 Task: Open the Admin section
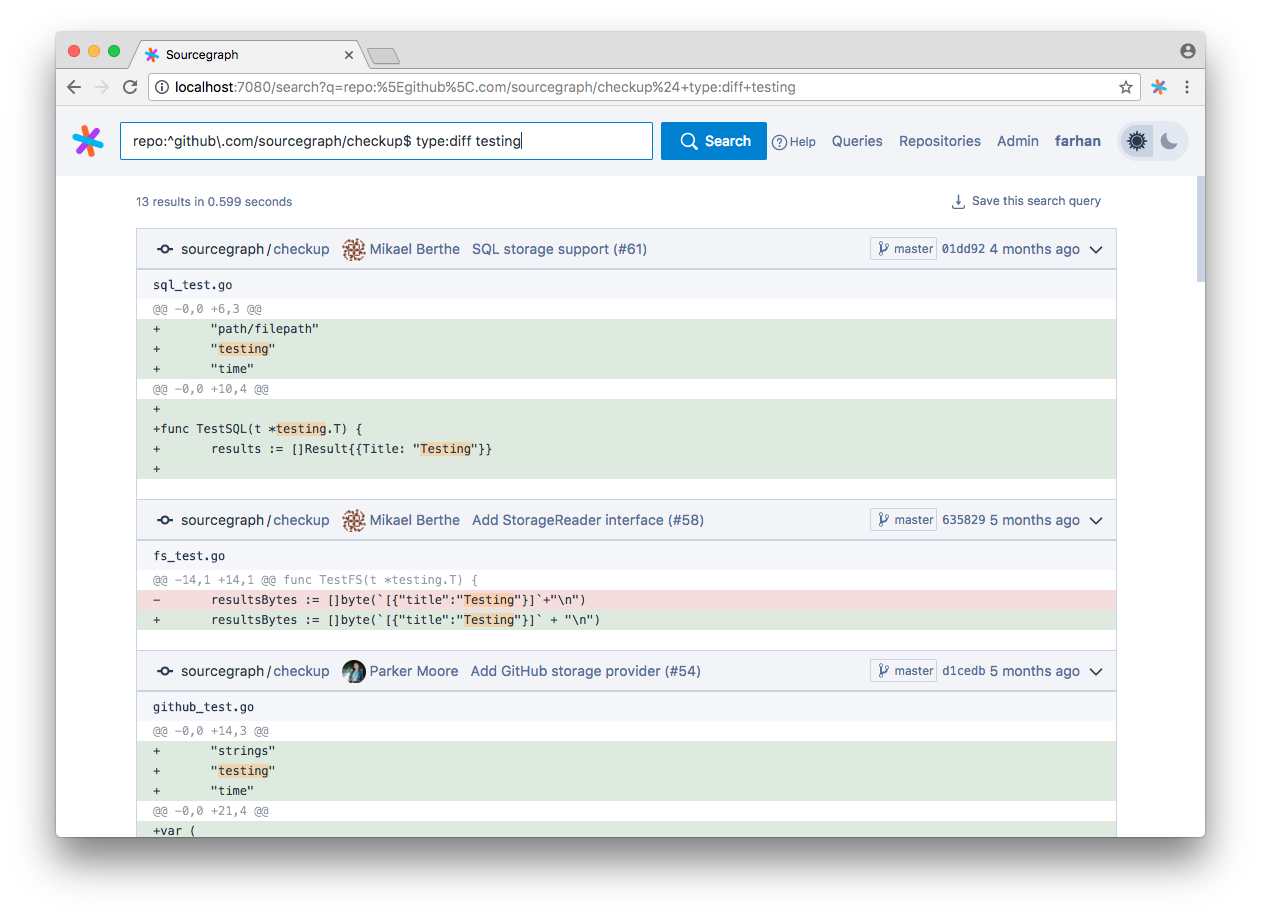(x=1017, y=141)
